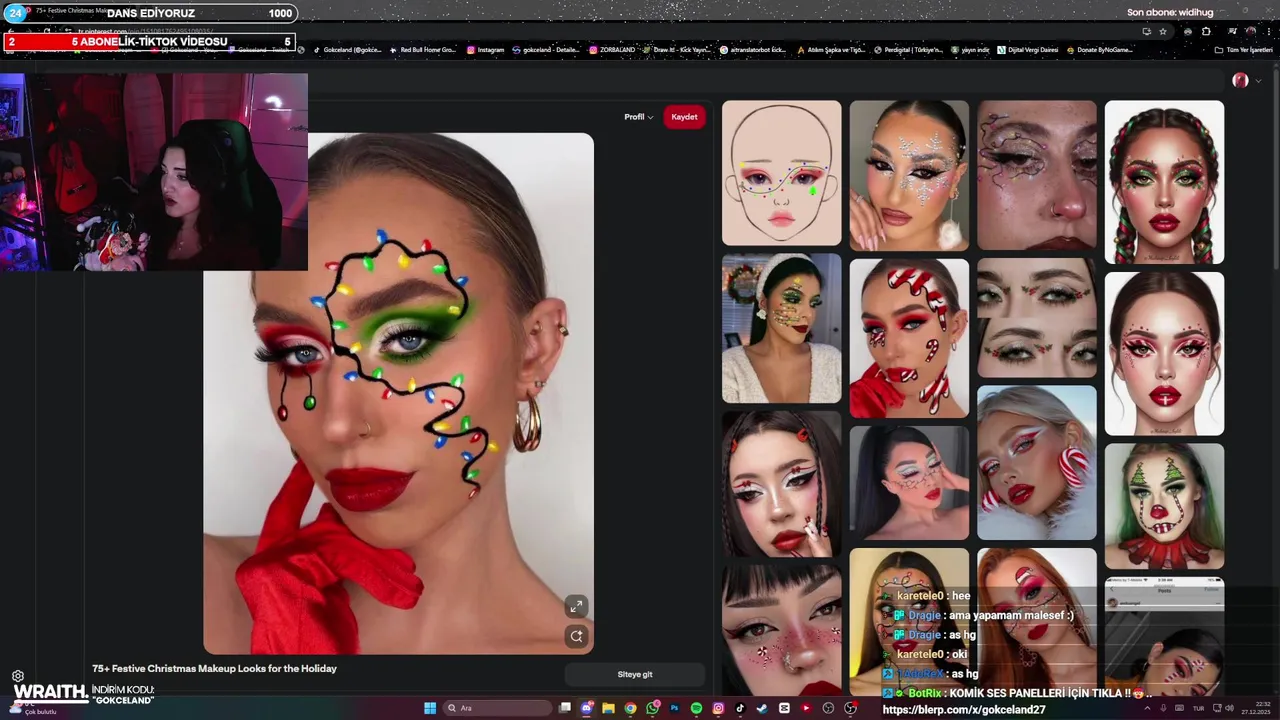Open TikTok app on the taskbar
Image resolution: width=1280 pixels, height=720 pixels.
pyautogui.click(x=740, y=708)
